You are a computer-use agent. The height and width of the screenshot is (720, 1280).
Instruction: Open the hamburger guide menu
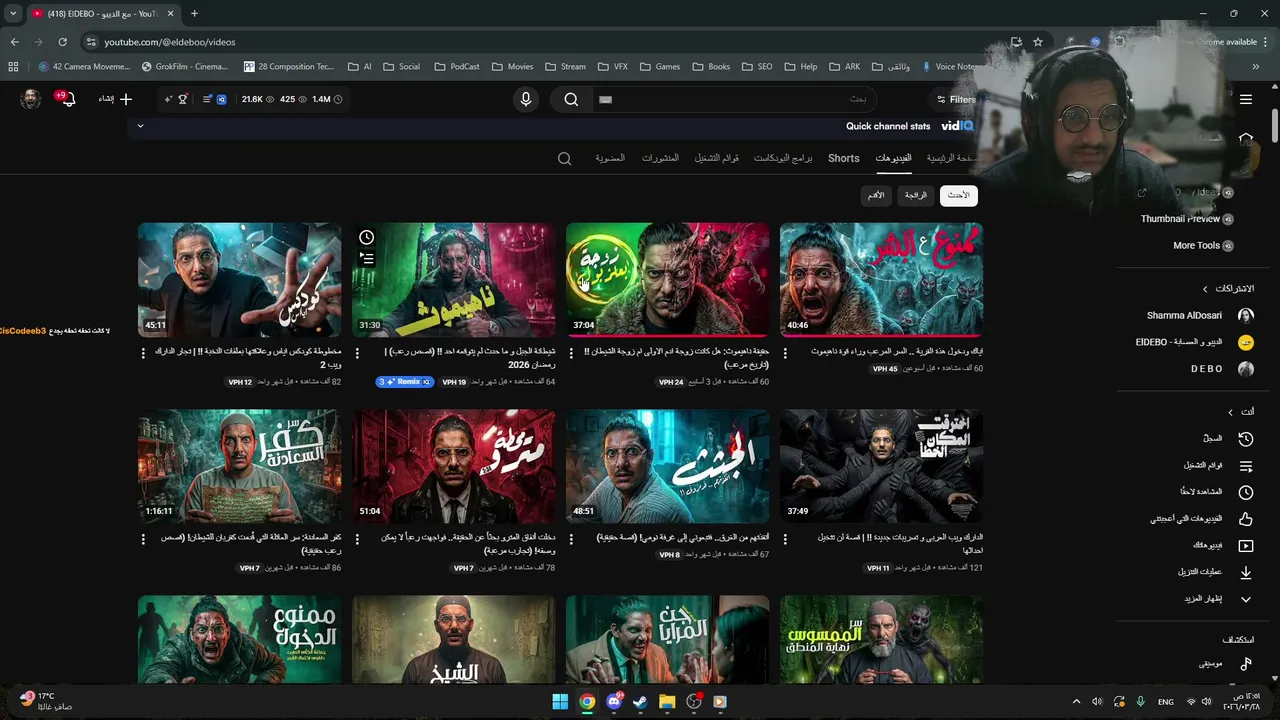point(1246,99)
